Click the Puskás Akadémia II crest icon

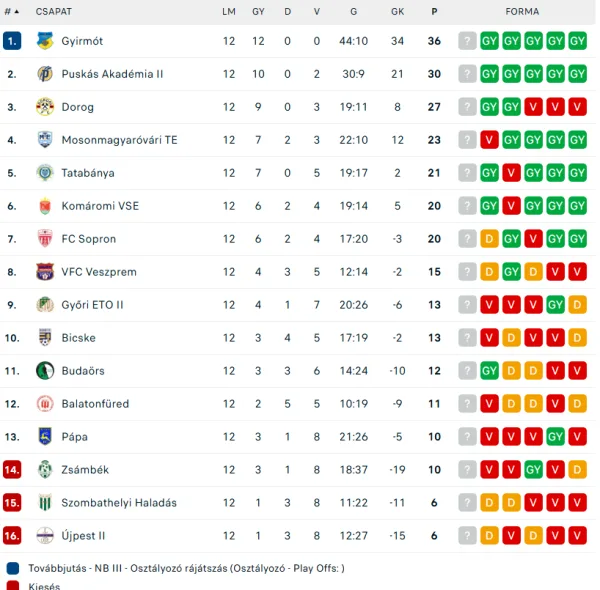coord(44,74)
